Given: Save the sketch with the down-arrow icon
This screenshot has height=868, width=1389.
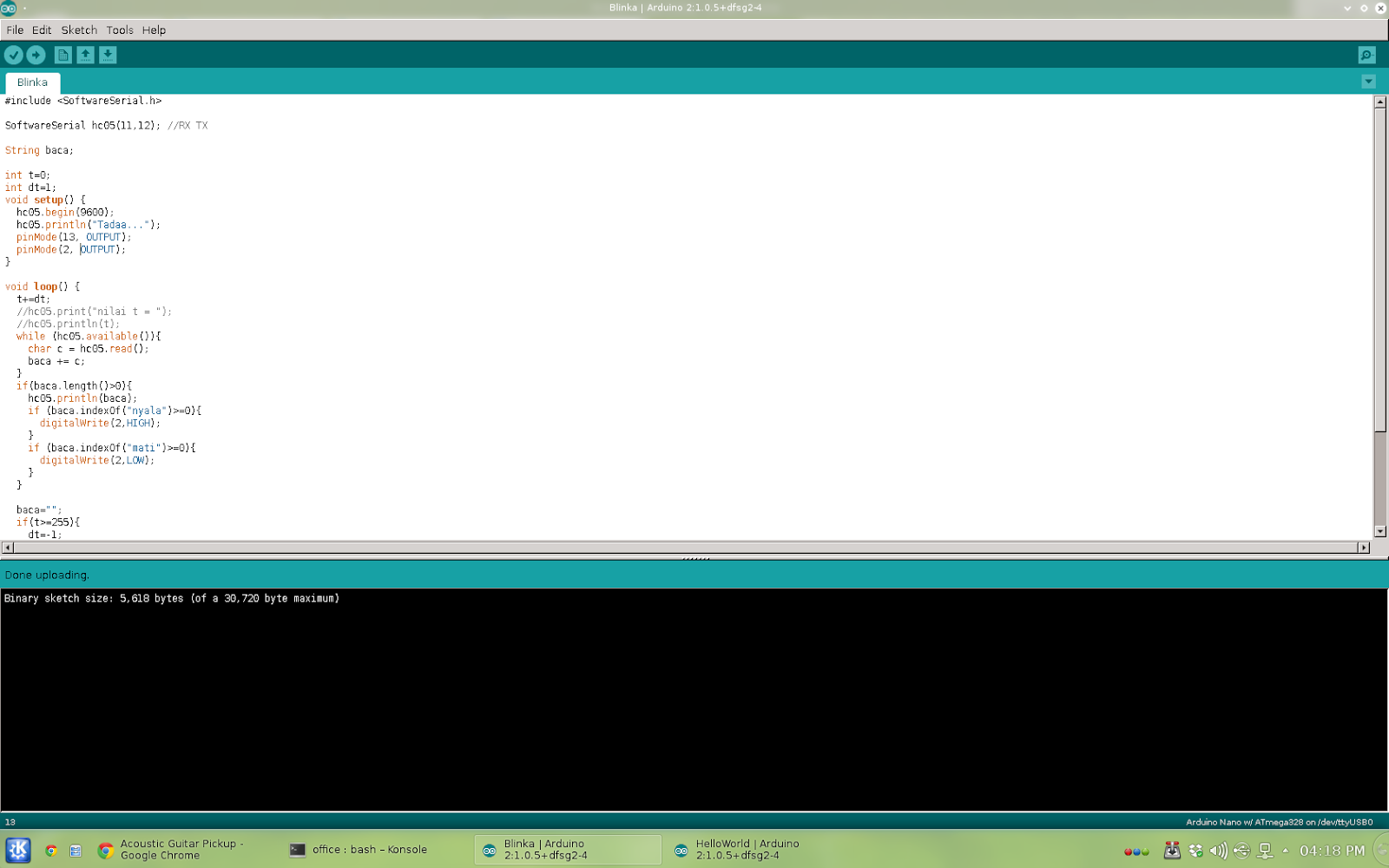Looking at the screenshot, I should pos(108,55).
